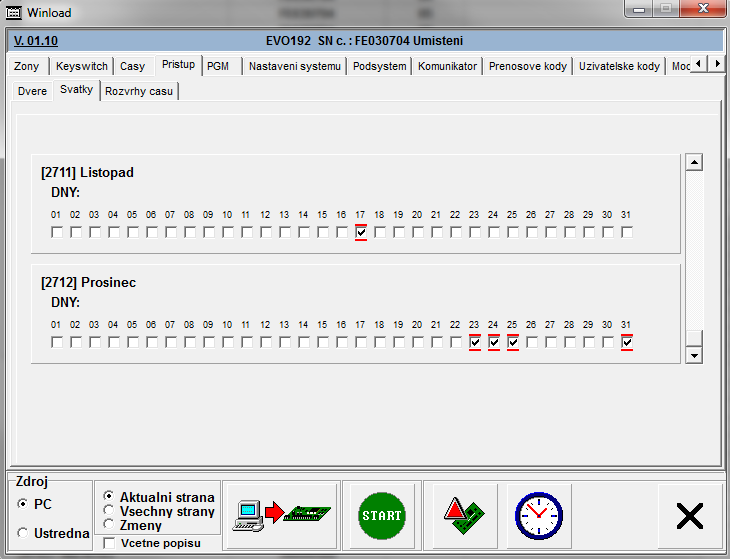Choose the Vsechny strany option
This screenshot has width=730, height=559.
point(109,511)
